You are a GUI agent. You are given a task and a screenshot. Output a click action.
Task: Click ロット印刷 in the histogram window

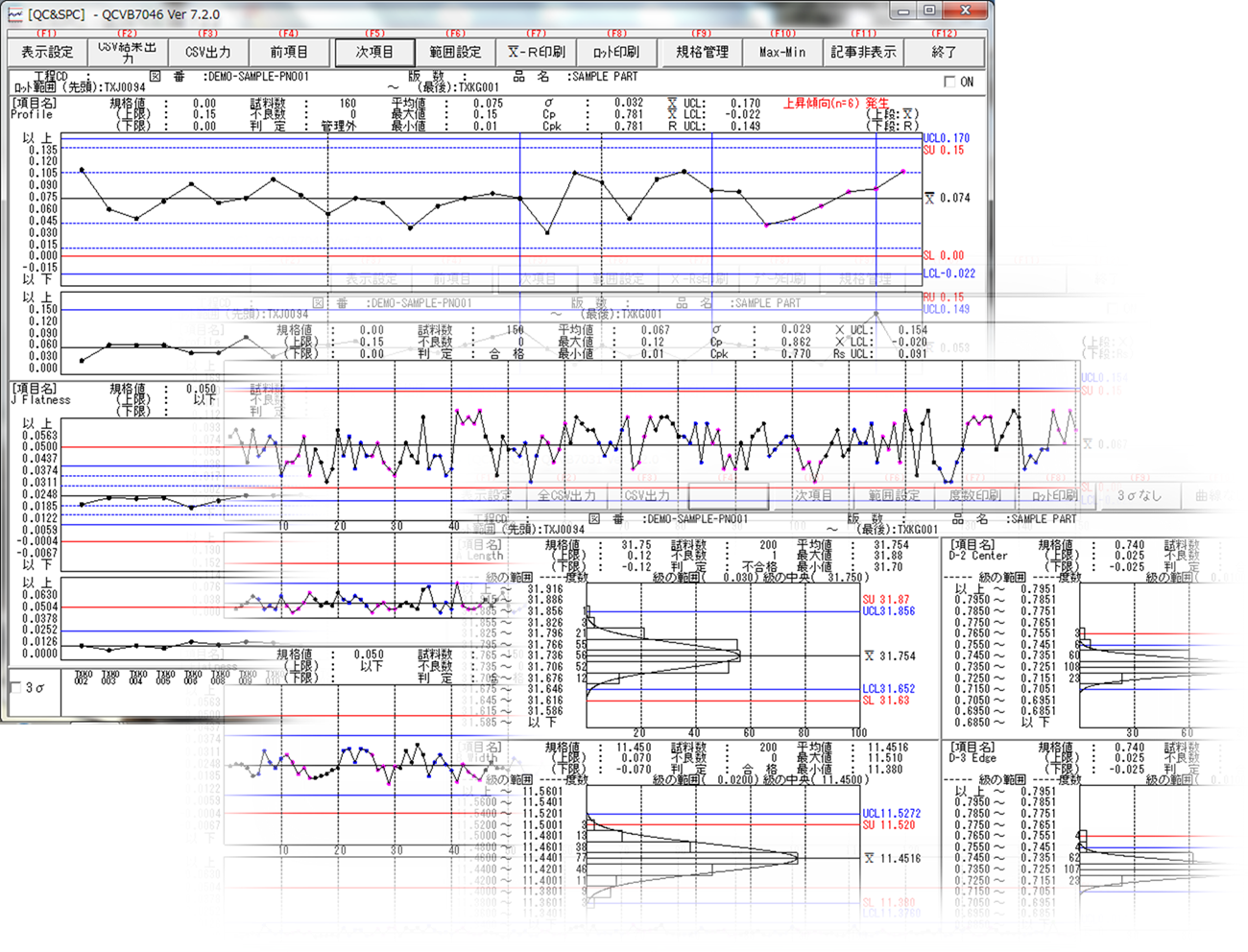[x=1054, y=496]
